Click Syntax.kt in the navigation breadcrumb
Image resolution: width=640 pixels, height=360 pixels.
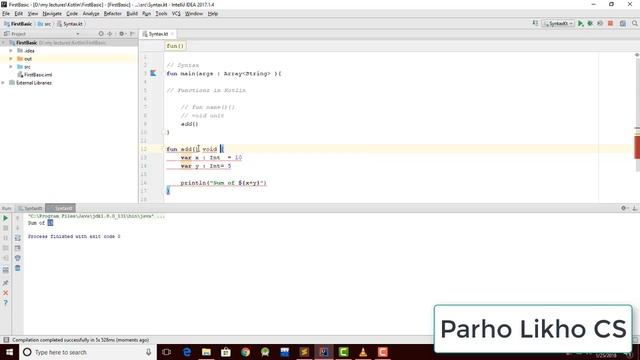click(70, 24)
